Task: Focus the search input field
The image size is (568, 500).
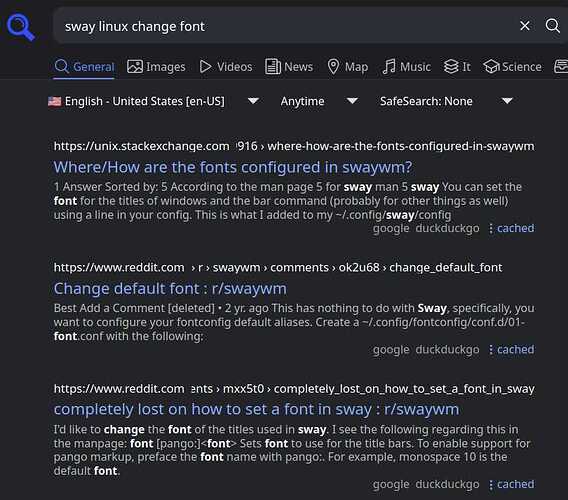Action: [286, 26]
